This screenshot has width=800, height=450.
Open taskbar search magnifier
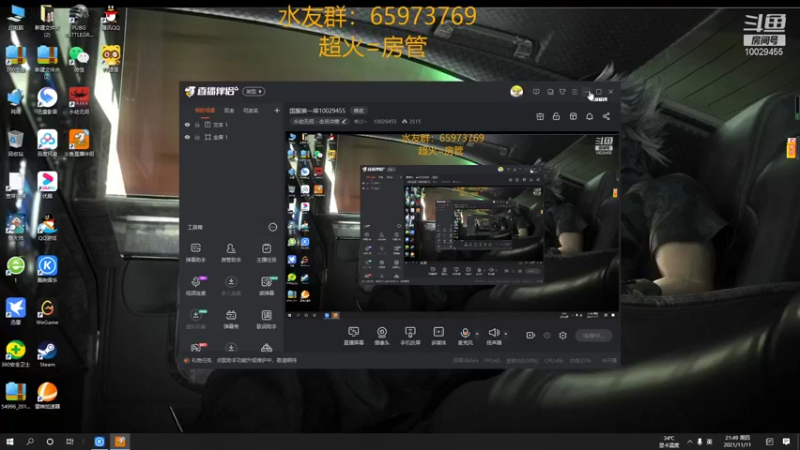[30, 441]
